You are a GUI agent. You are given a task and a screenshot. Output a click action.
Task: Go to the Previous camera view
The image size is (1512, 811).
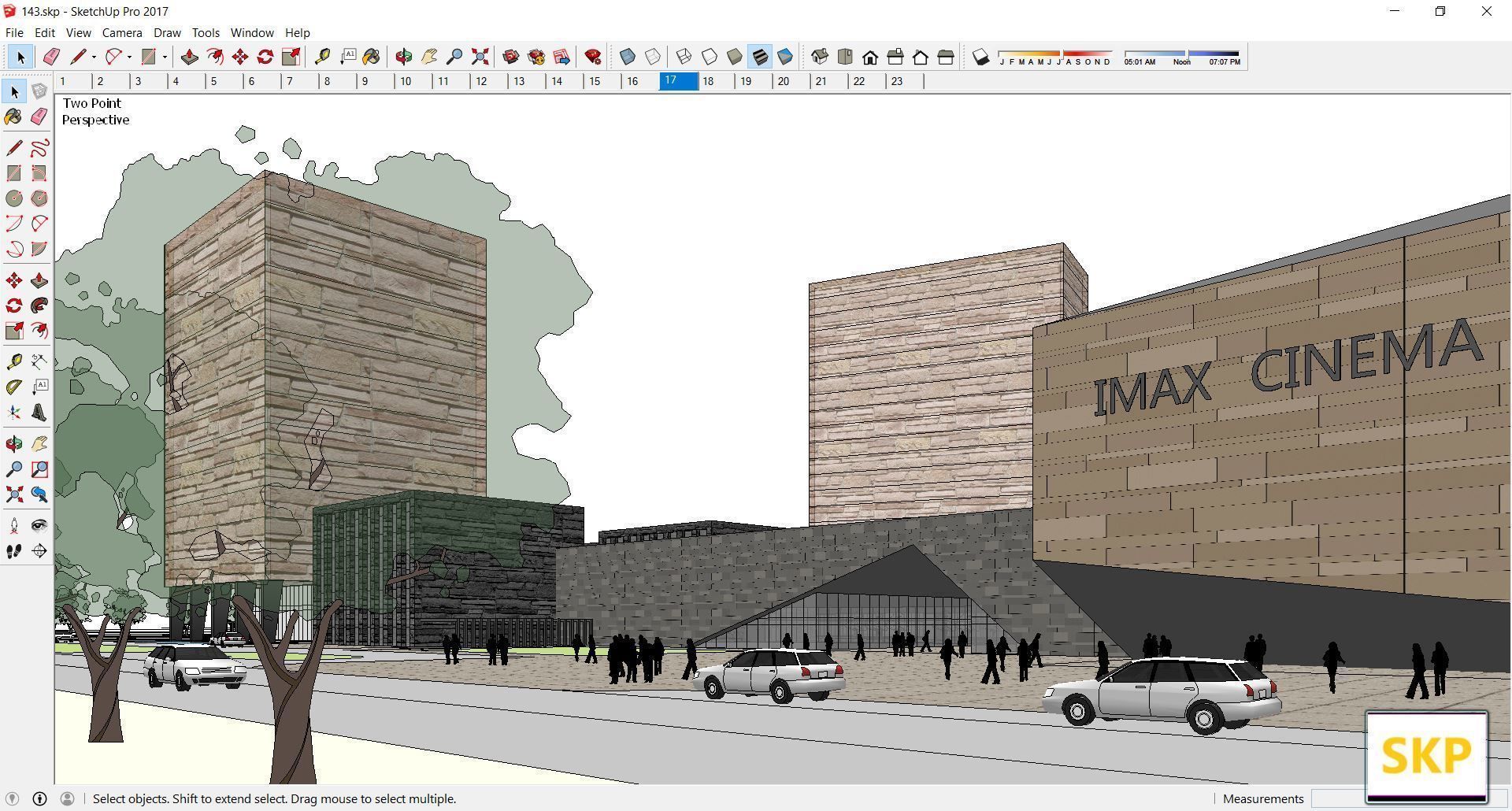tap(39, 494)
